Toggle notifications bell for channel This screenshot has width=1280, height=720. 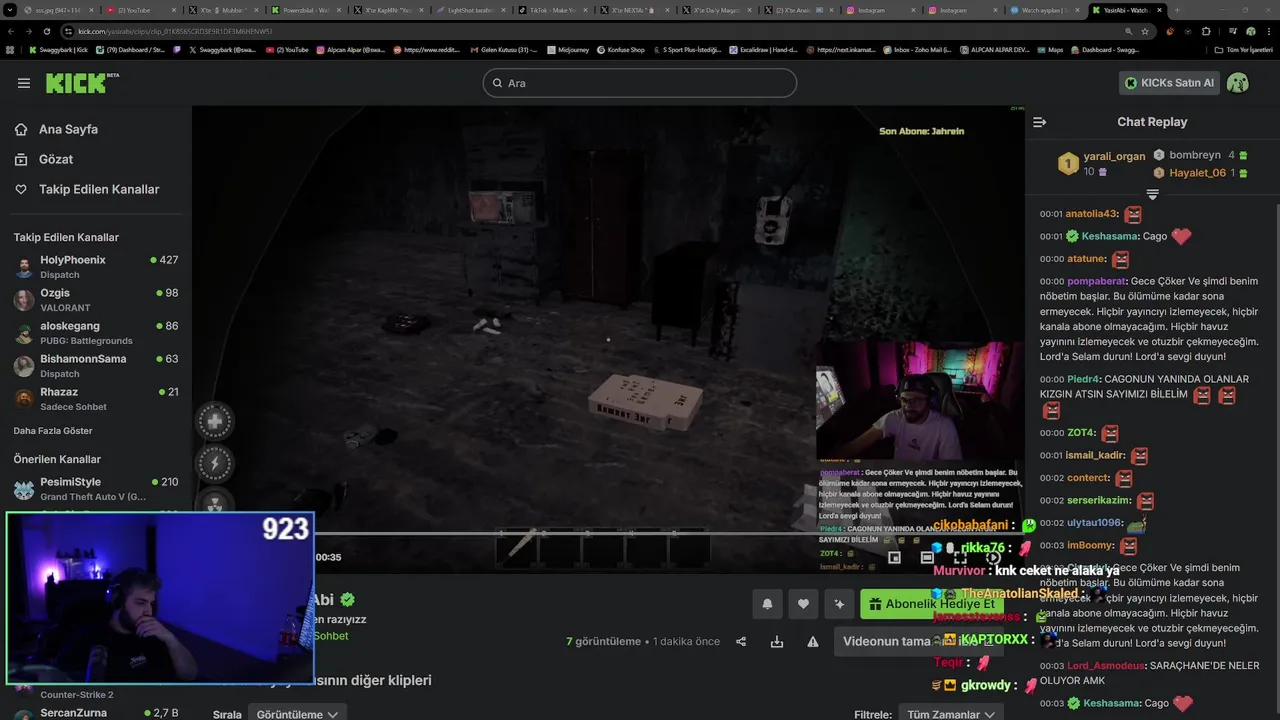point(767,604)
